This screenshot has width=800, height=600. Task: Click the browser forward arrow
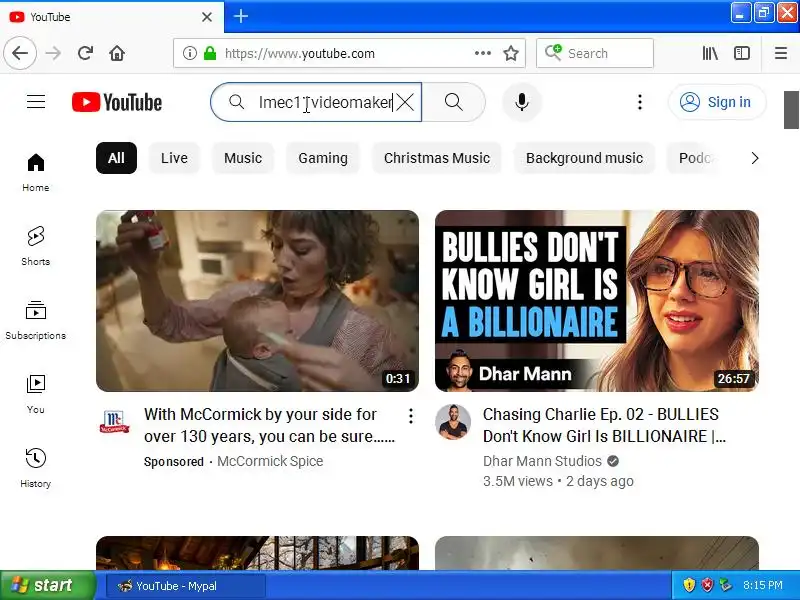[53, 53]
